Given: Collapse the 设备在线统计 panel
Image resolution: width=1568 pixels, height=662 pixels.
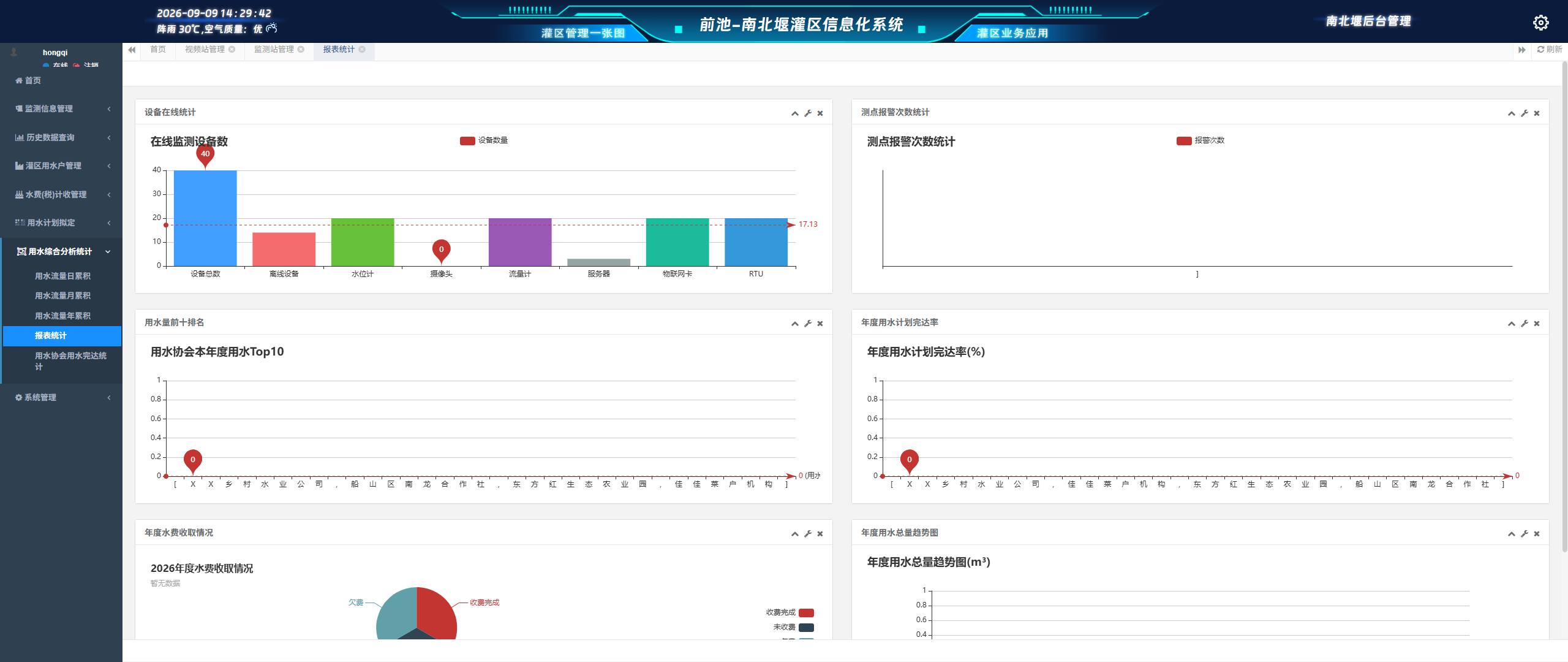Looking at the screenshot, I should click(x=795, y=113).
